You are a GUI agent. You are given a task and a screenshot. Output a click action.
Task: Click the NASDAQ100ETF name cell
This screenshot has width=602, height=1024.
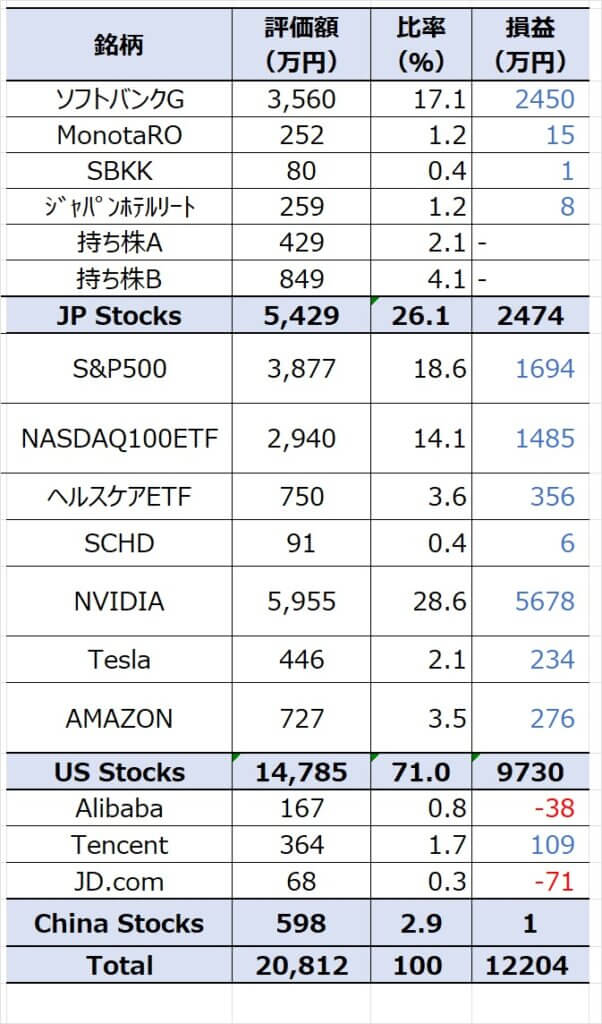pyautogui.click(x=117, y=438)
